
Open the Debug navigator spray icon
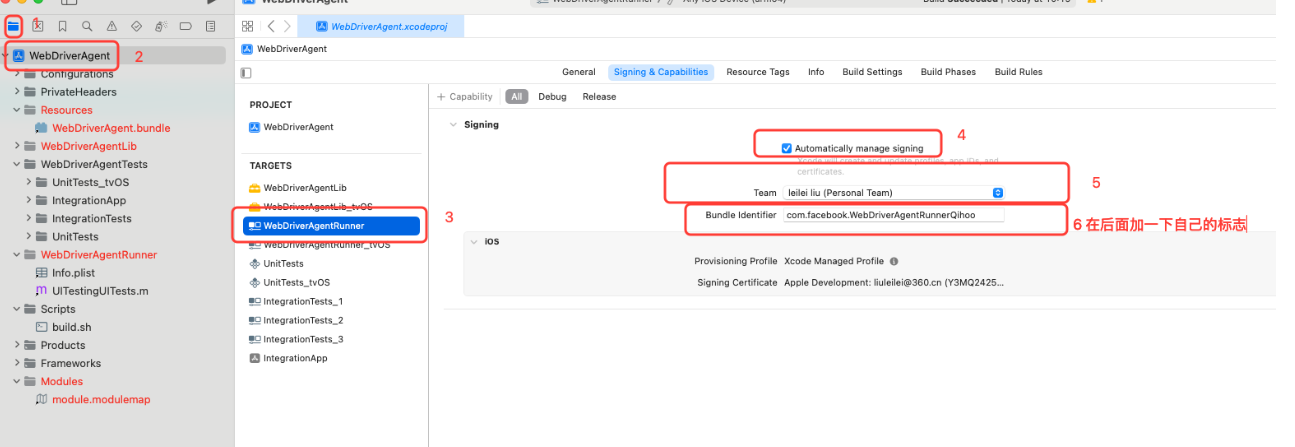160,26
